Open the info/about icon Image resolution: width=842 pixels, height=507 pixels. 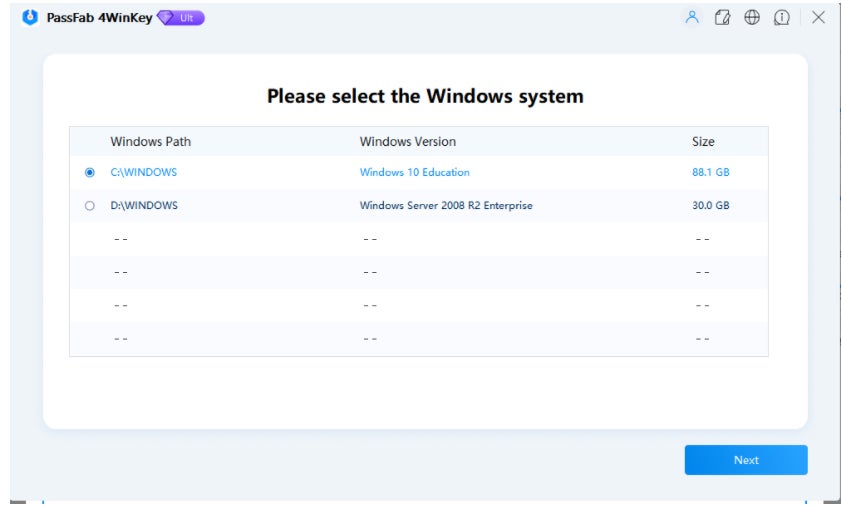pyautogui.click(x=781, y=17)
